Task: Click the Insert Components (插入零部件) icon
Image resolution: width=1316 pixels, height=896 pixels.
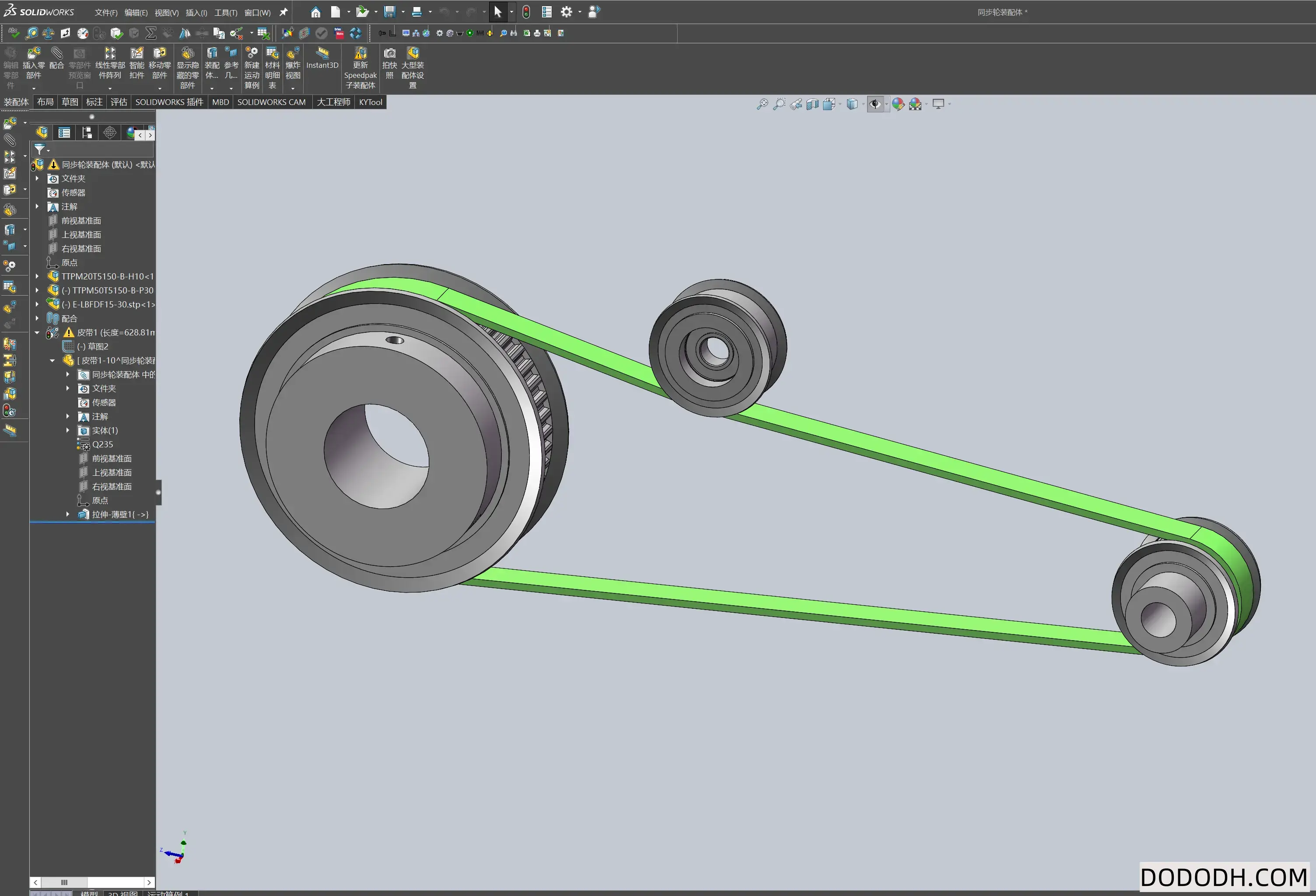Action: point(33,63)
